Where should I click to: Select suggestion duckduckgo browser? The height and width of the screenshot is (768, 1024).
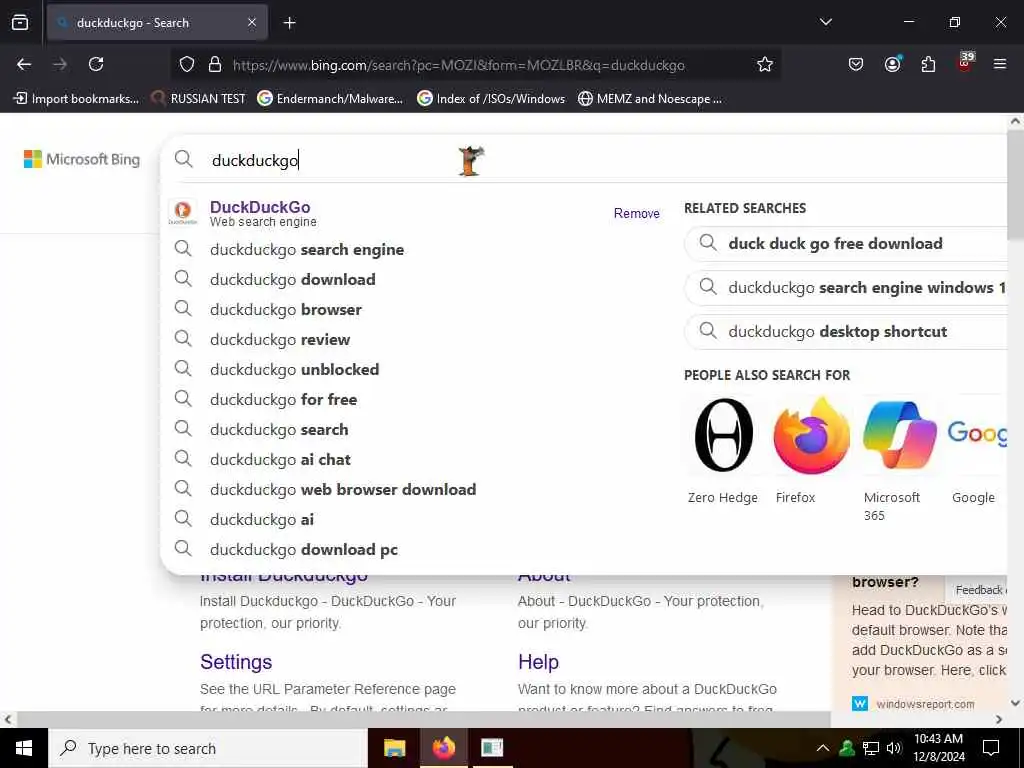pos(285,310)
